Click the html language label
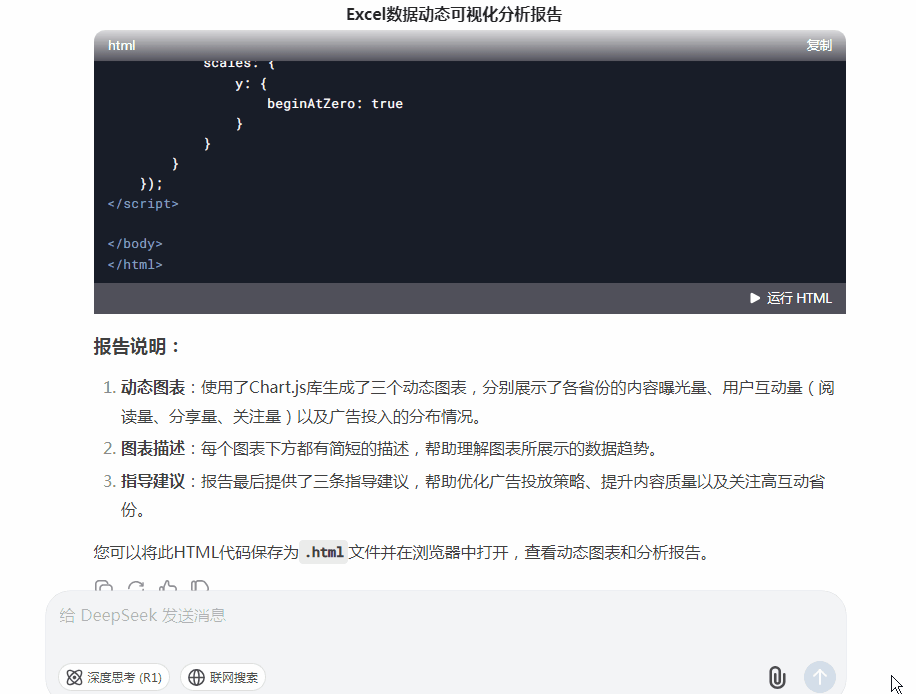Screen dimensions: 916x694 pos(122,46)
